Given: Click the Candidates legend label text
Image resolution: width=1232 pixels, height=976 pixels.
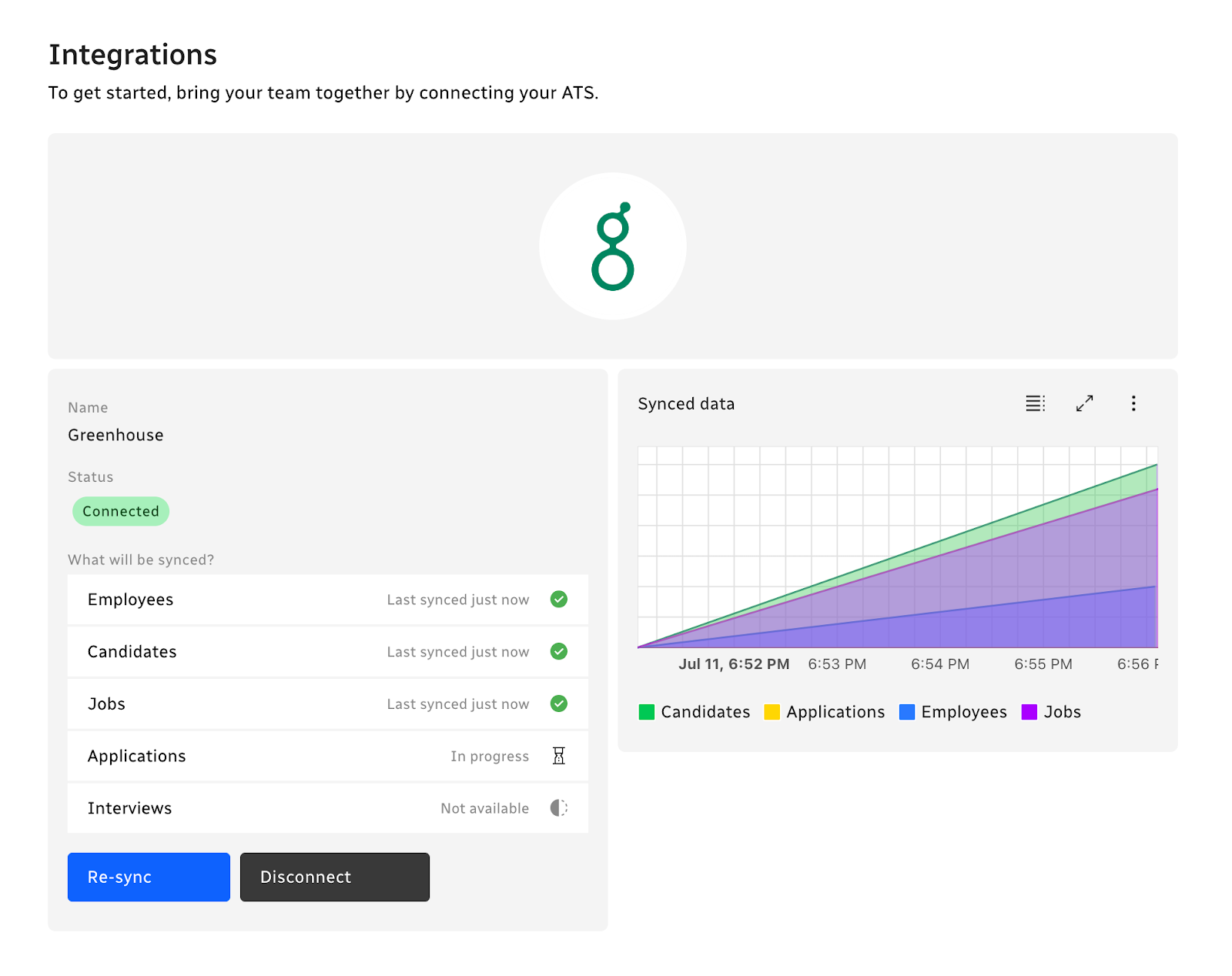Looking at the screenshot, I should click(705, 712).
